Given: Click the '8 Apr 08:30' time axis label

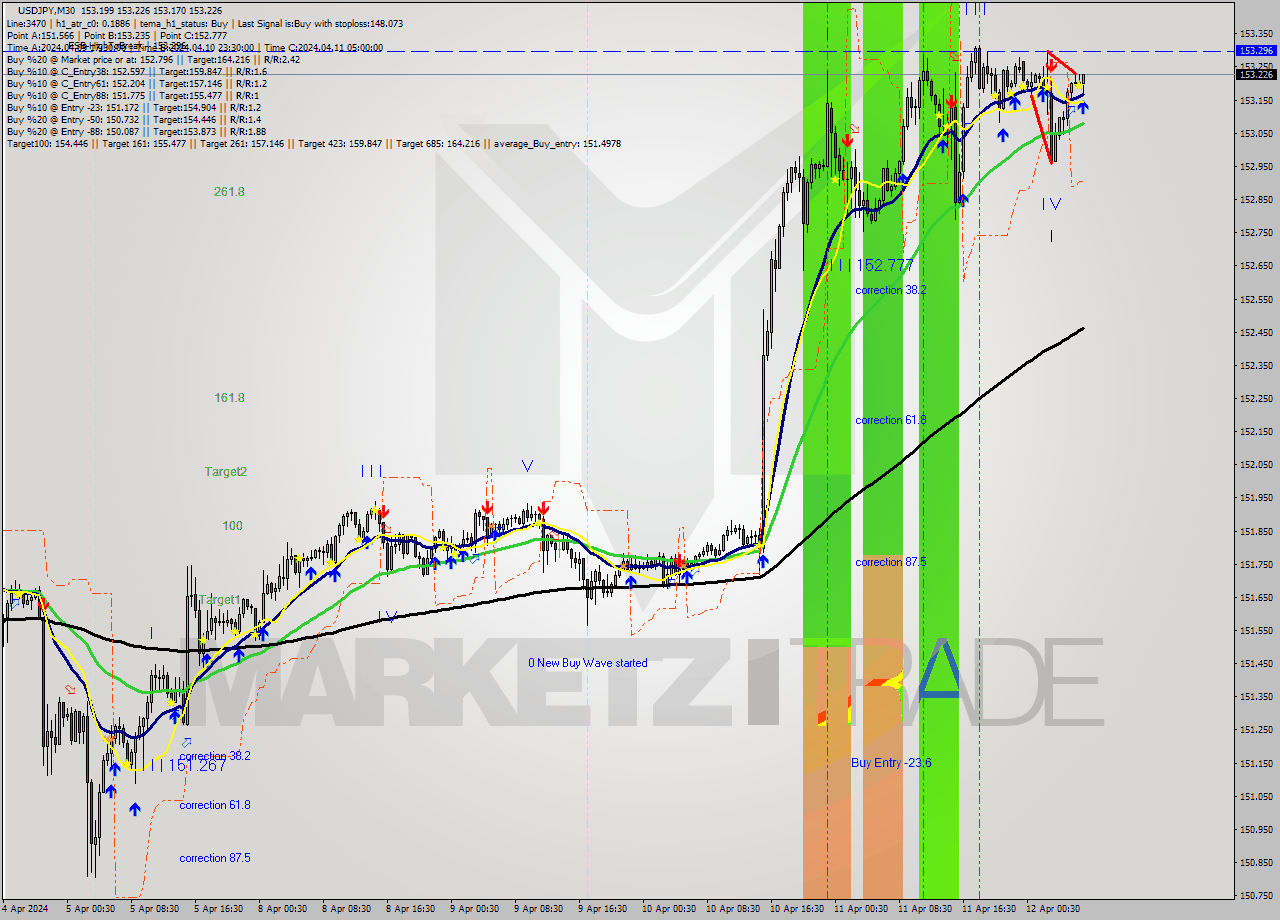Looking at the screenshot, I should tap(346, 909).
